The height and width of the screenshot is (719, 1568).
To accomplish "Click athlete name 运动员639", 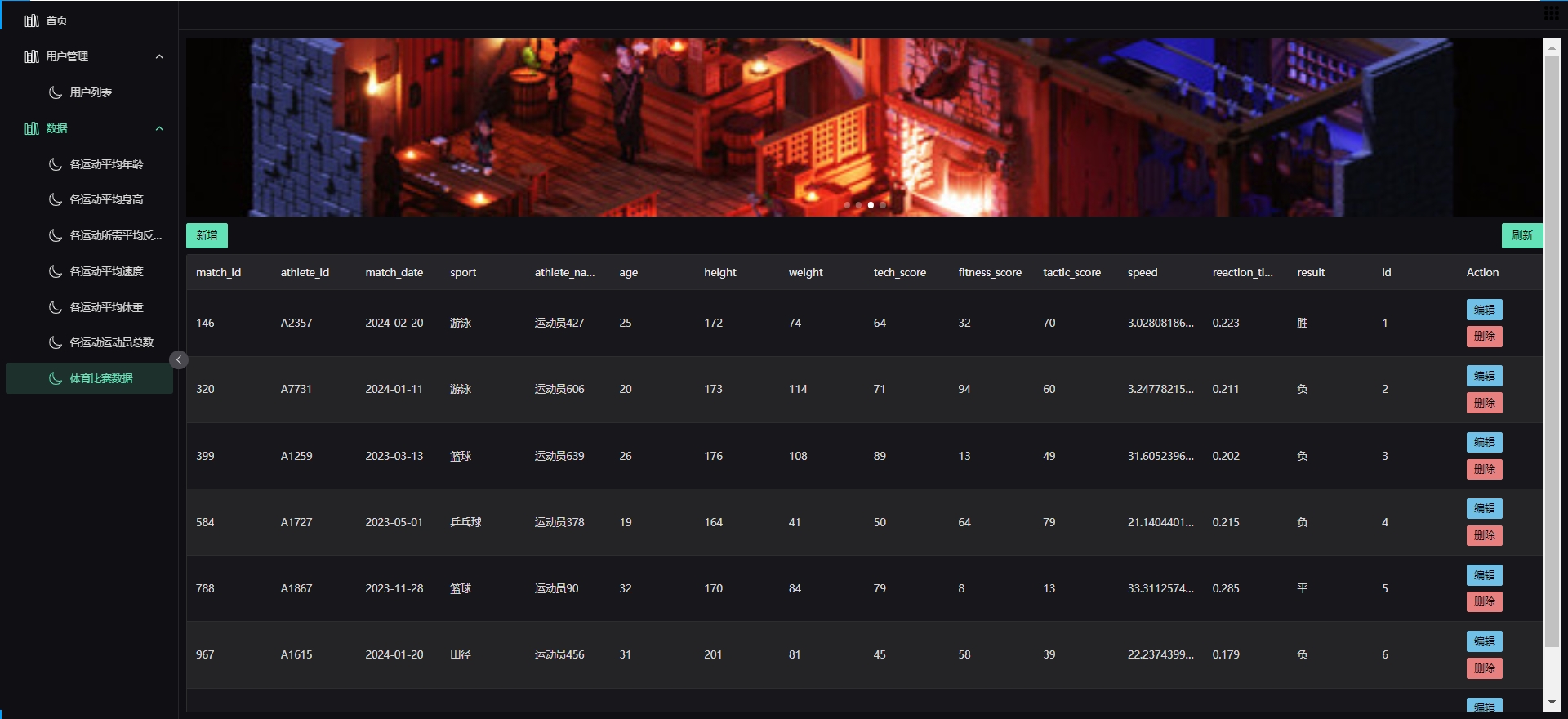I will [559, 457].
